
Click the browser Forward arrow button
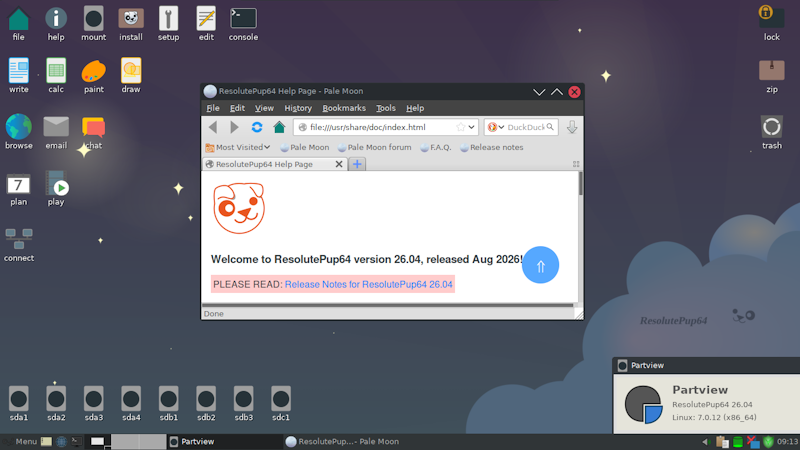pyautogui.click(x=234, y=127)
